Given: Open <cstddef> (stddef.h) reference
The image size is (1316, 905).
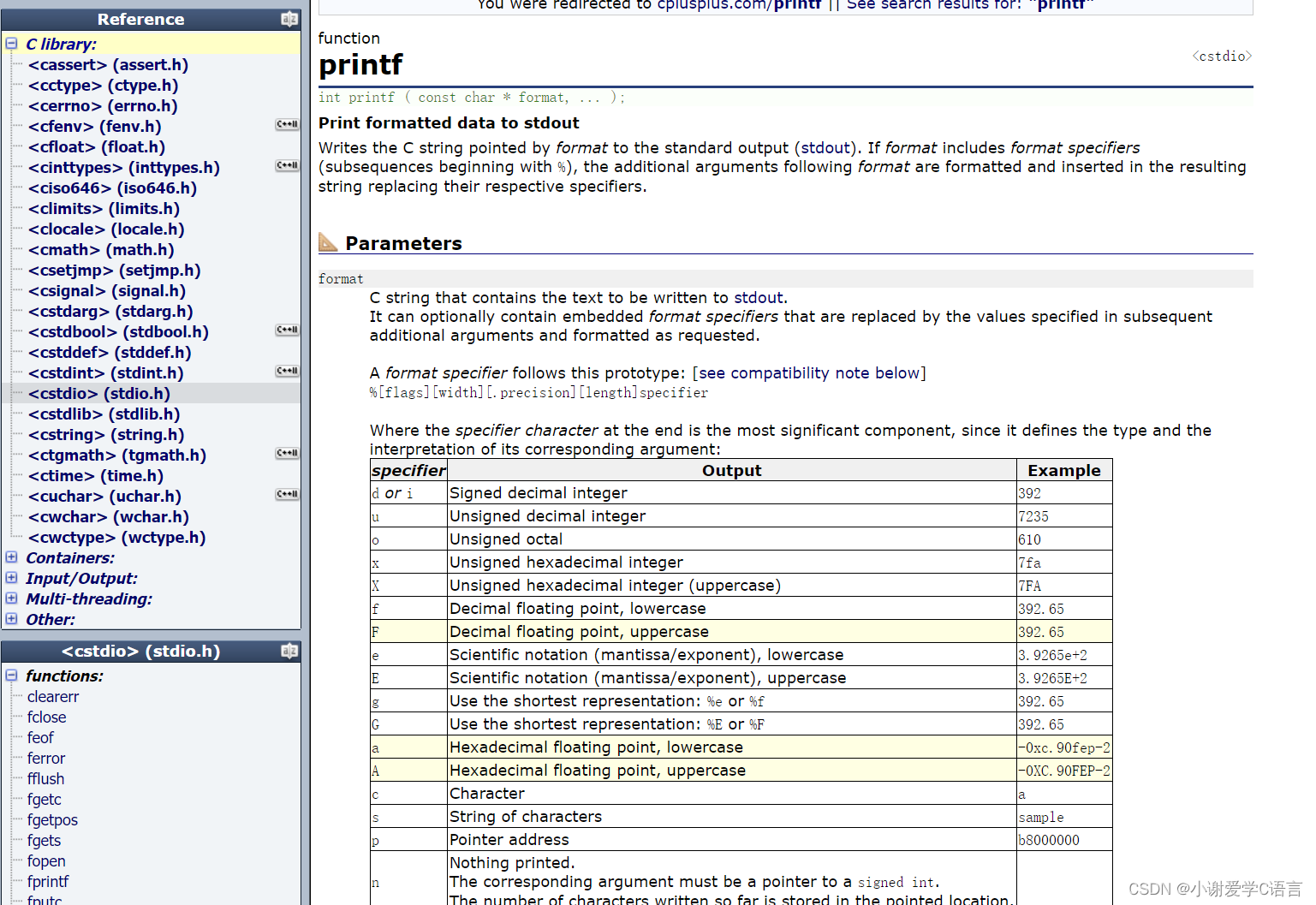Looking at the screenshot, I should [x=110, y=353].
